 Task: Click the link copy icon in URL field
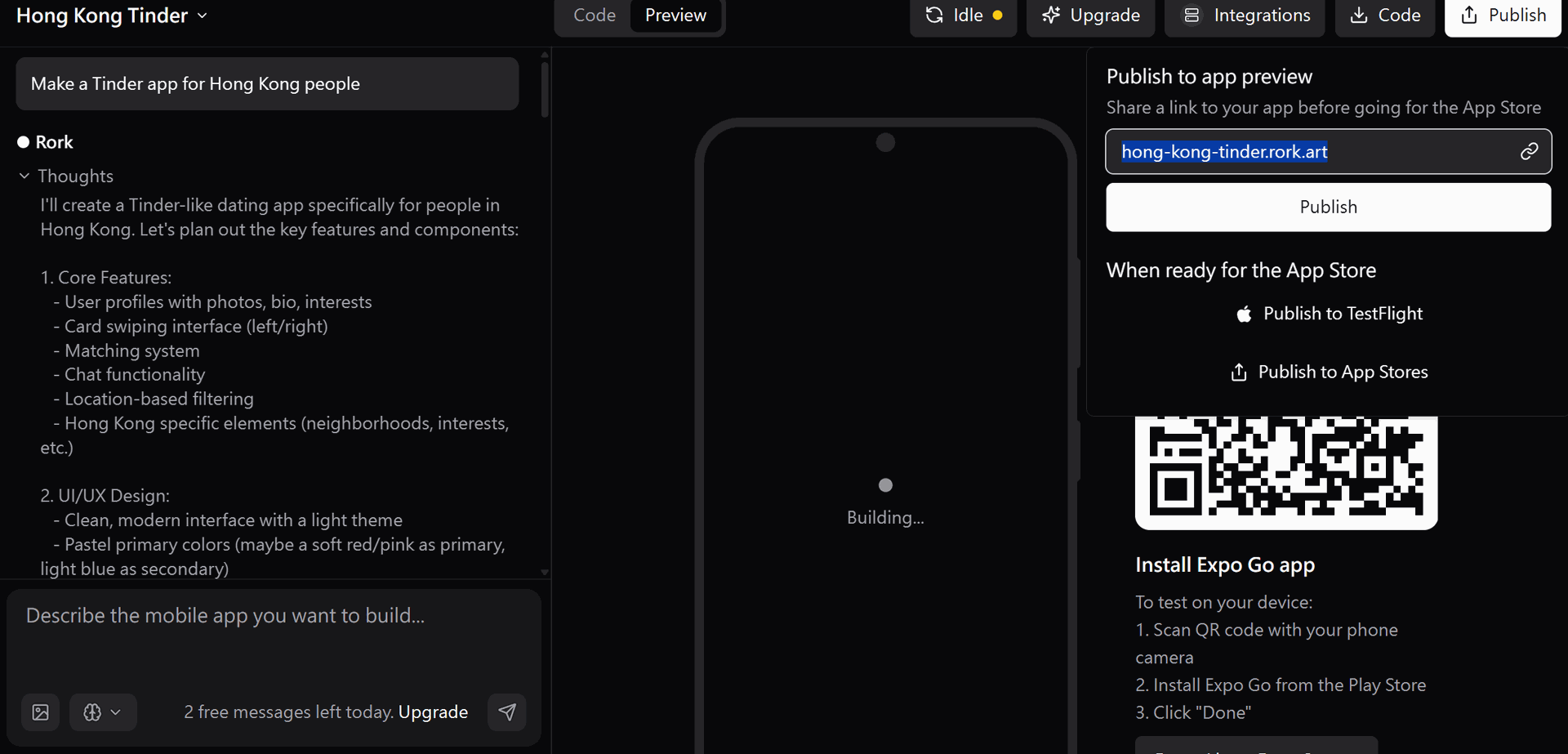click(1529, 151)
